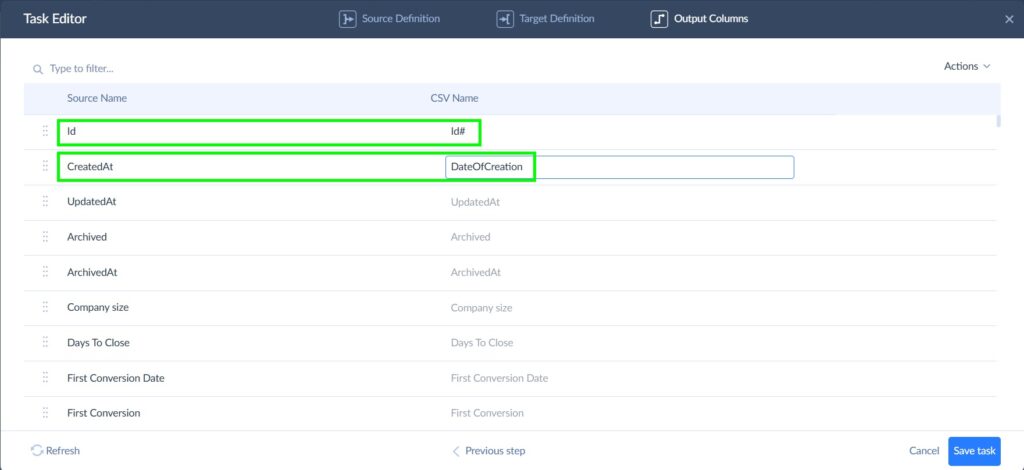Grab the drag handle of the Id row
Screen dimensions: 1024x470
tap(45, 131)
